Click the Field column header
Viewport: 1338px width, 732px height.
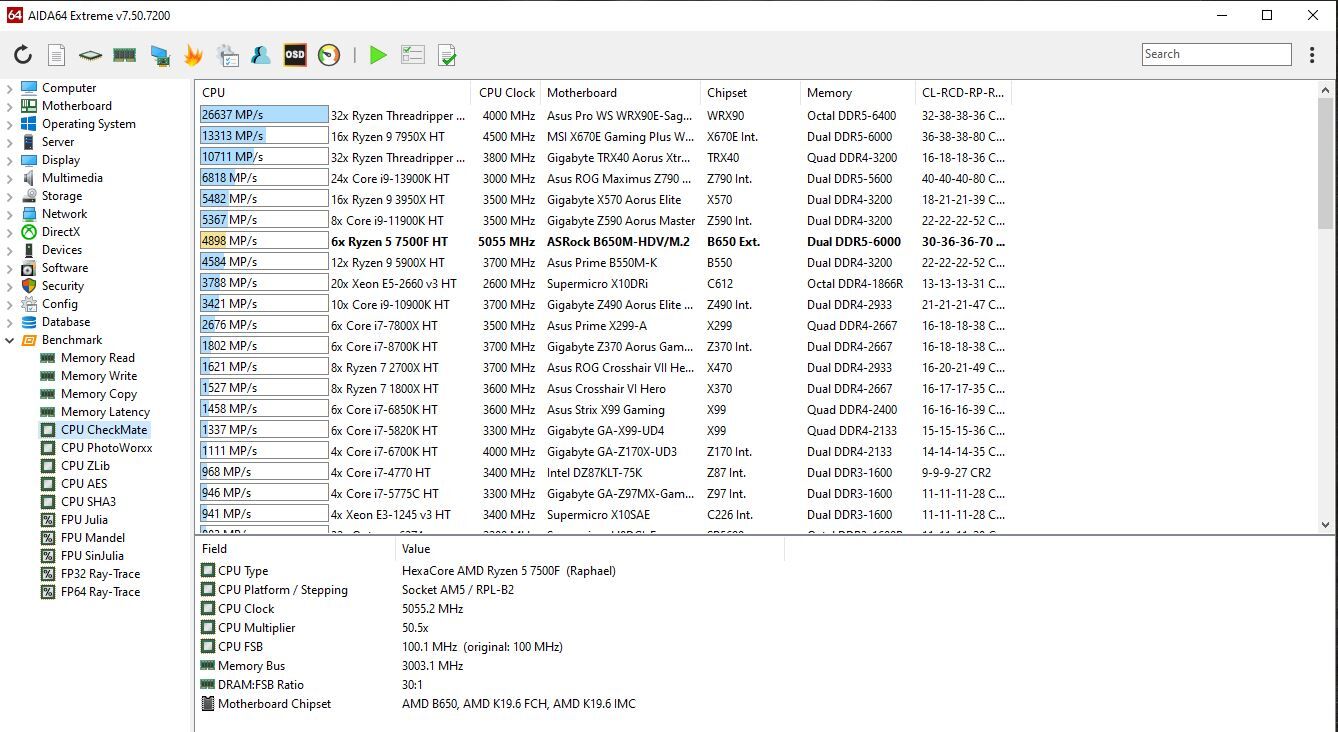[295, 549]
